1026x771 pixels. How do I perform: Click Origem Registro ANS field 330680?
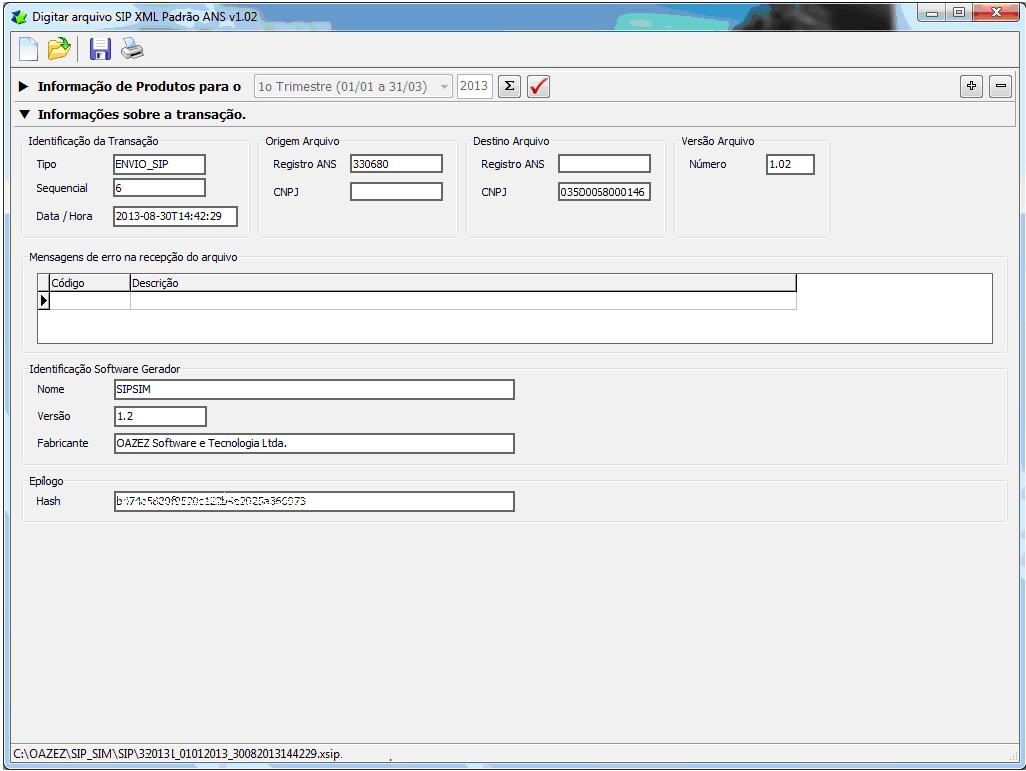pyautogui.click(x=396, y=164)
